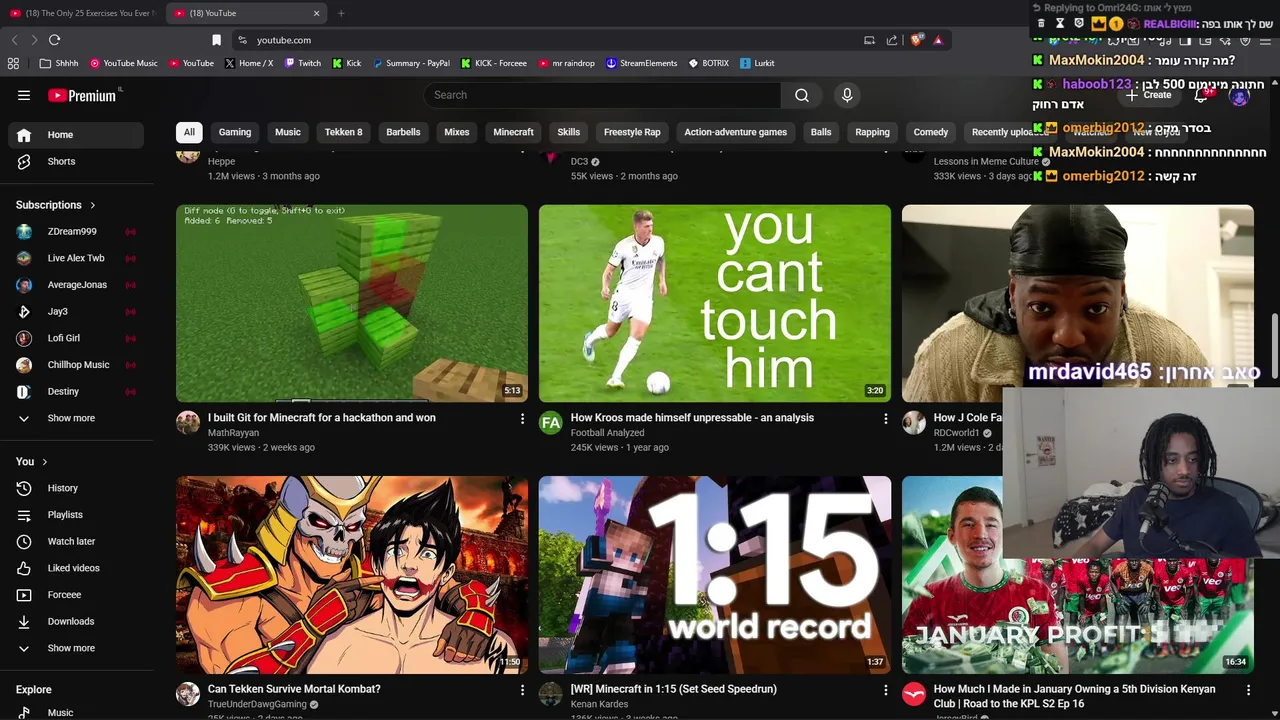Click the search magnifier button

pyautogui.click(x=802, y=95)
